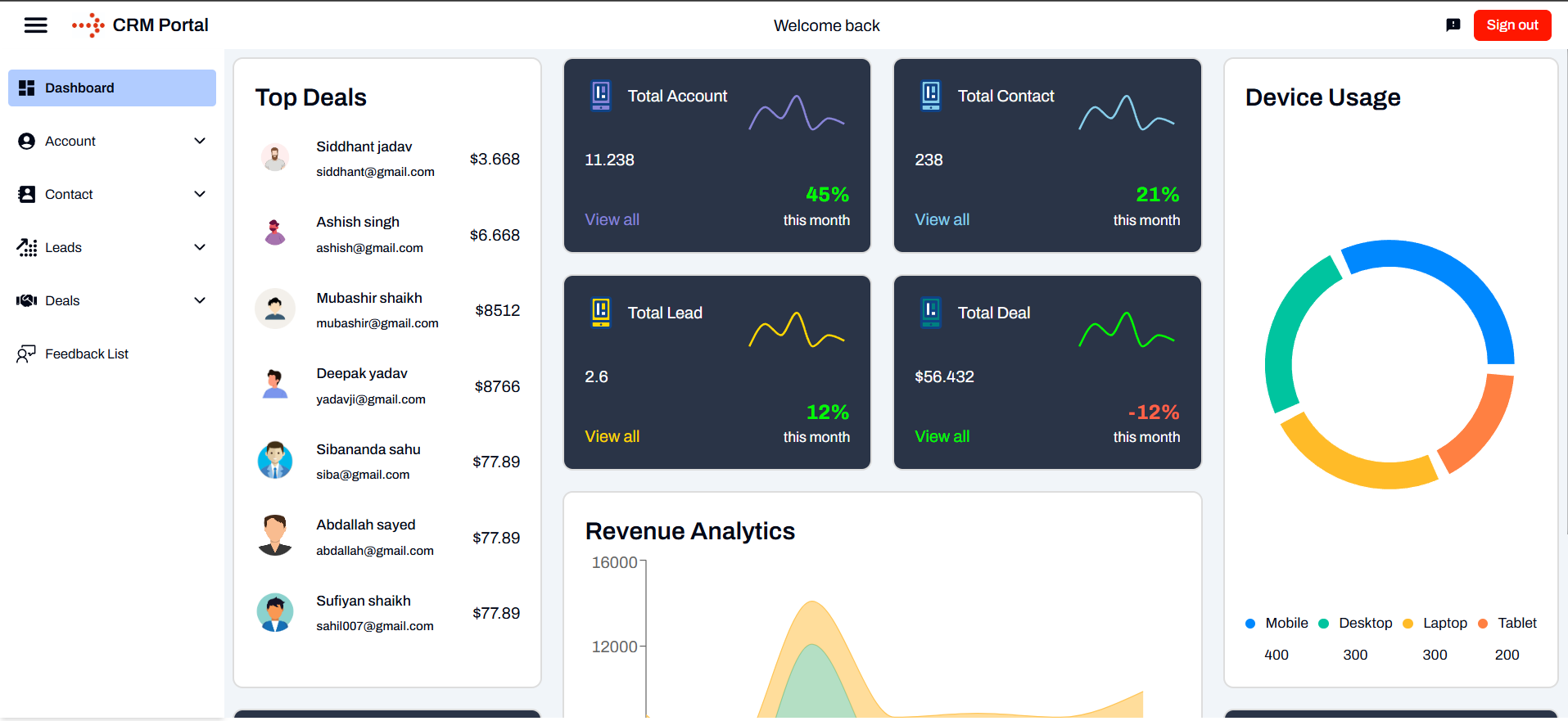Viewport: 1568px width, 721px height.
Task: Open the Contact sidebar menu item
Action: 69,194
